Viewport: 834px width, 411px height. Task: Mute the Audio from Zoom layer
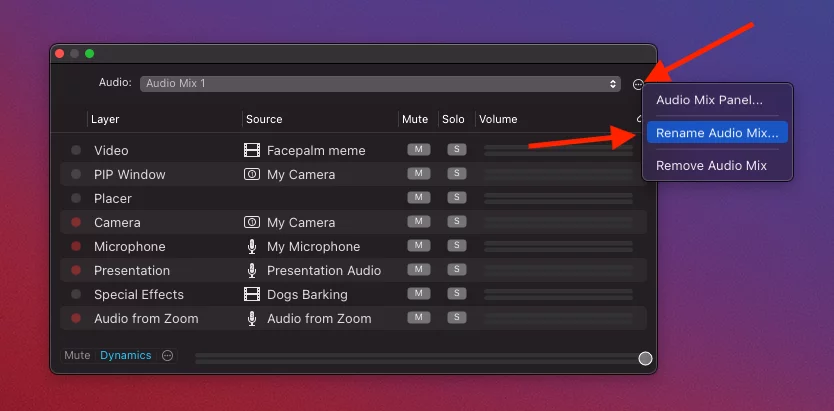pyautogui.click(x=419, y=317)
